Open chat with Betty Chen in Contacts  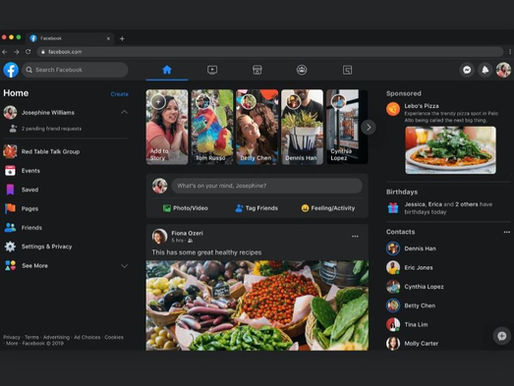(x=420, y=306)
